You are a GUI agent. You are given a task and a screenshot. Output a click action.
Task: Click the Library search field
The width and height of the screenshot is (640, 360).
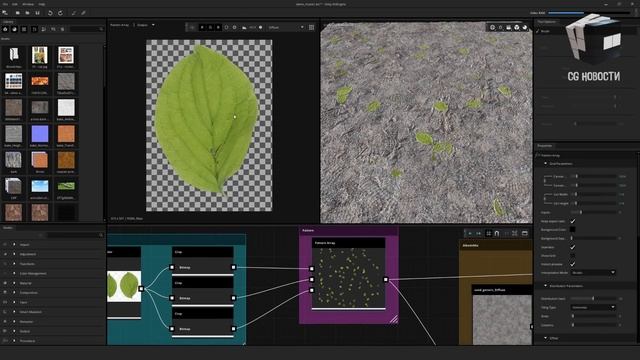(x=86, y=29)
